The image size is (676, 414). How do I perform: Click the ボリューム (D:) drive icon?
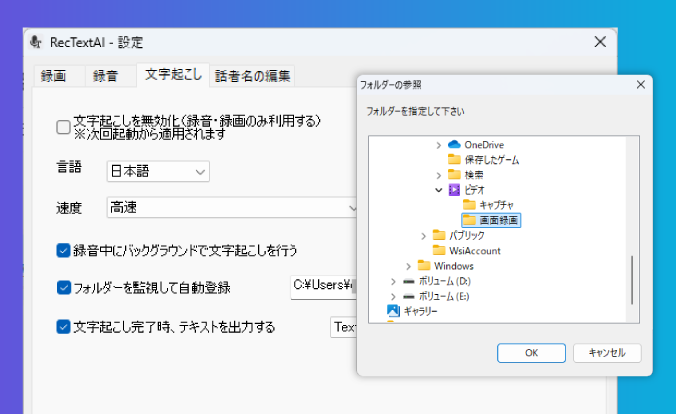tap(408, 281)
